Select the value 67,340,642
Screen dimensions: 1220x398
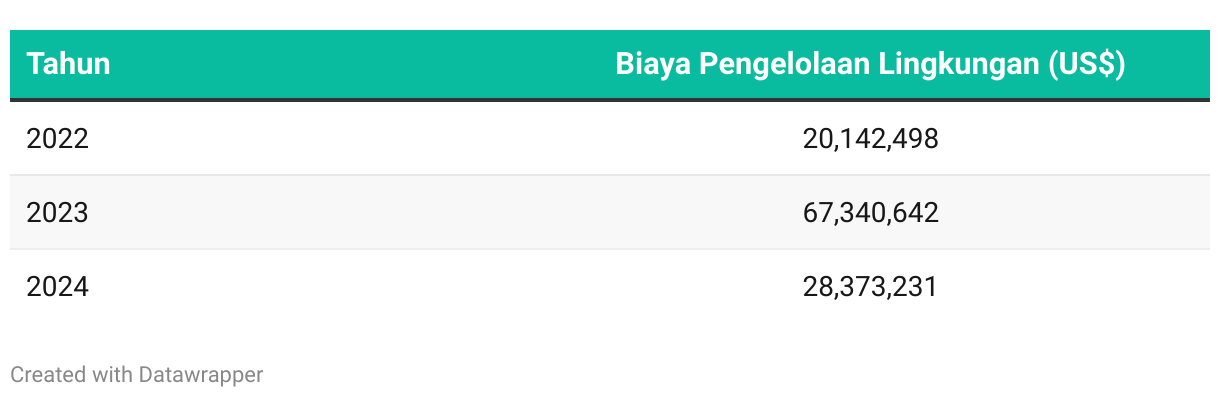tap(870, 213)
